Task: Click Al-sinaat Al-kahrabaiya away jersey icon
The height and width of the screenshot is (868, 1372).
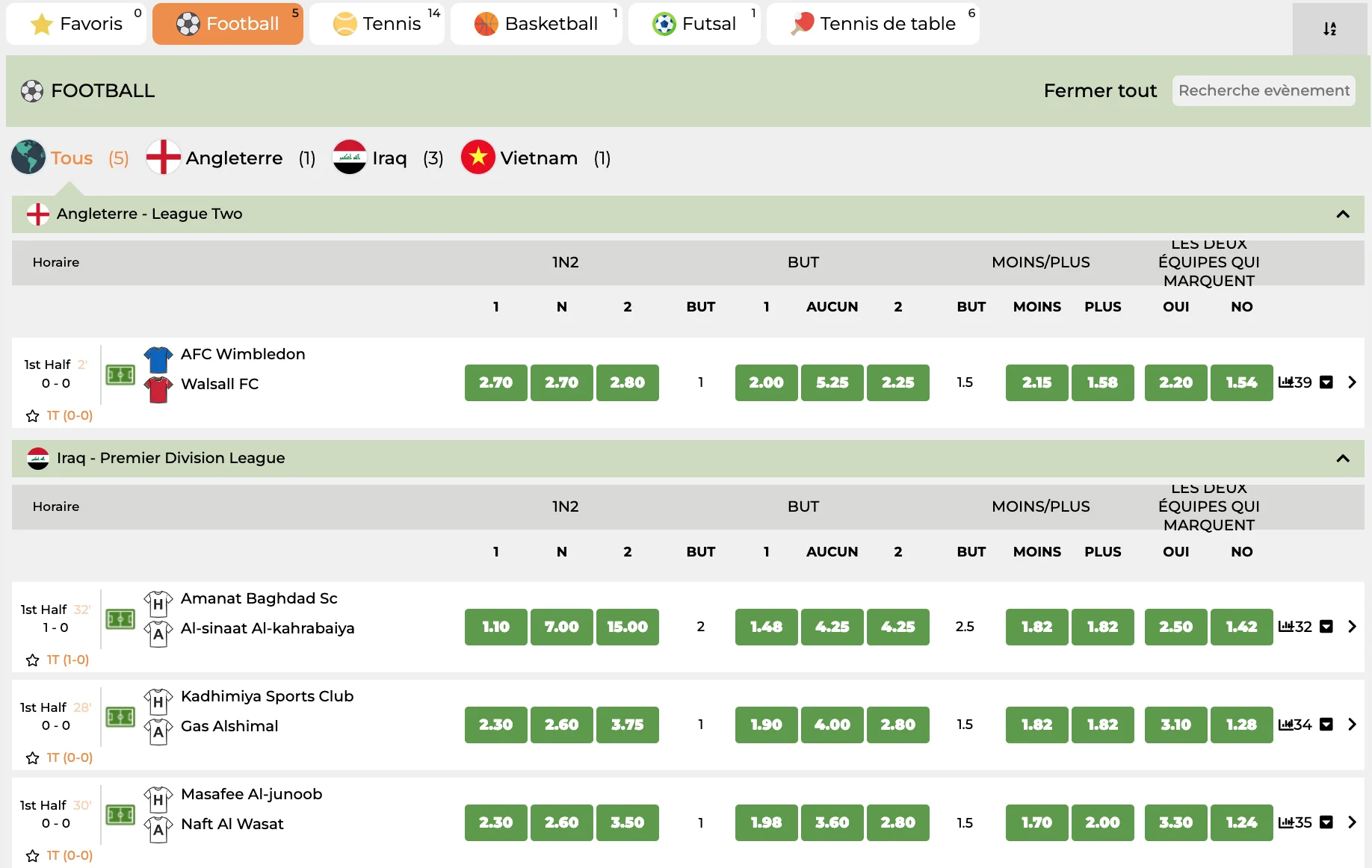Action: (158, 633)
